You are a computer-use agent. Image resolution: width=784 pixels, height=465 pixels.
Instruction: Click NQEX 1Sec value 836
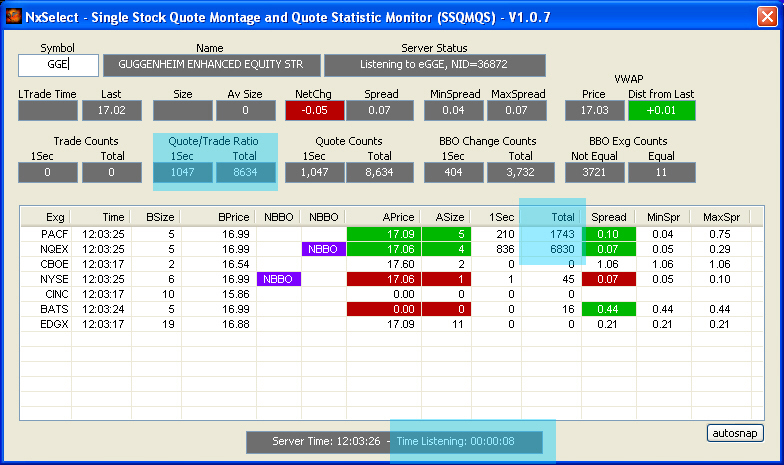505,249
